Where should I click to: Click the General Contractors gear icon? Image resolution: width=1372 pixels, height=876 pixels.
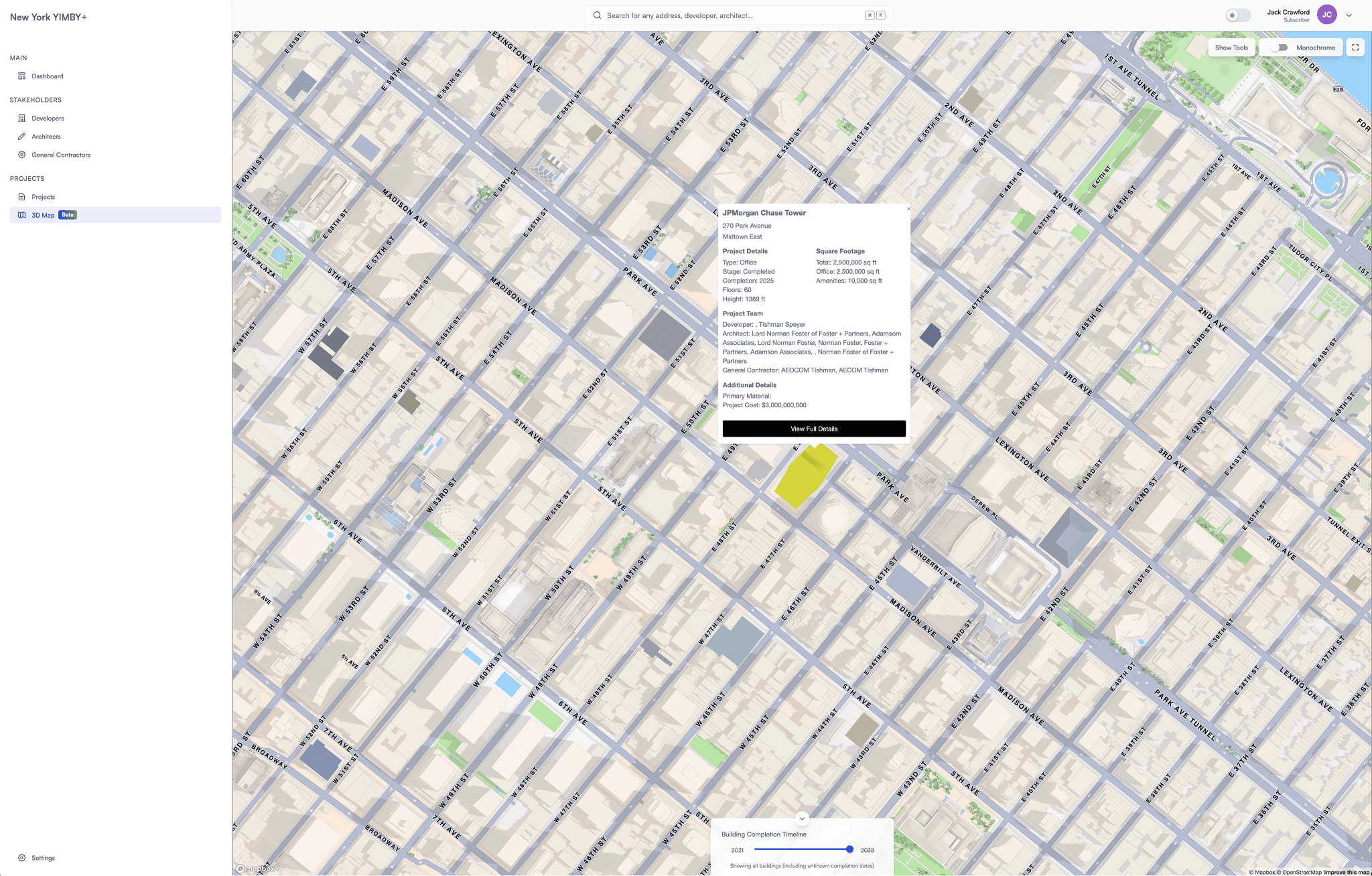(x=21, y=155)
